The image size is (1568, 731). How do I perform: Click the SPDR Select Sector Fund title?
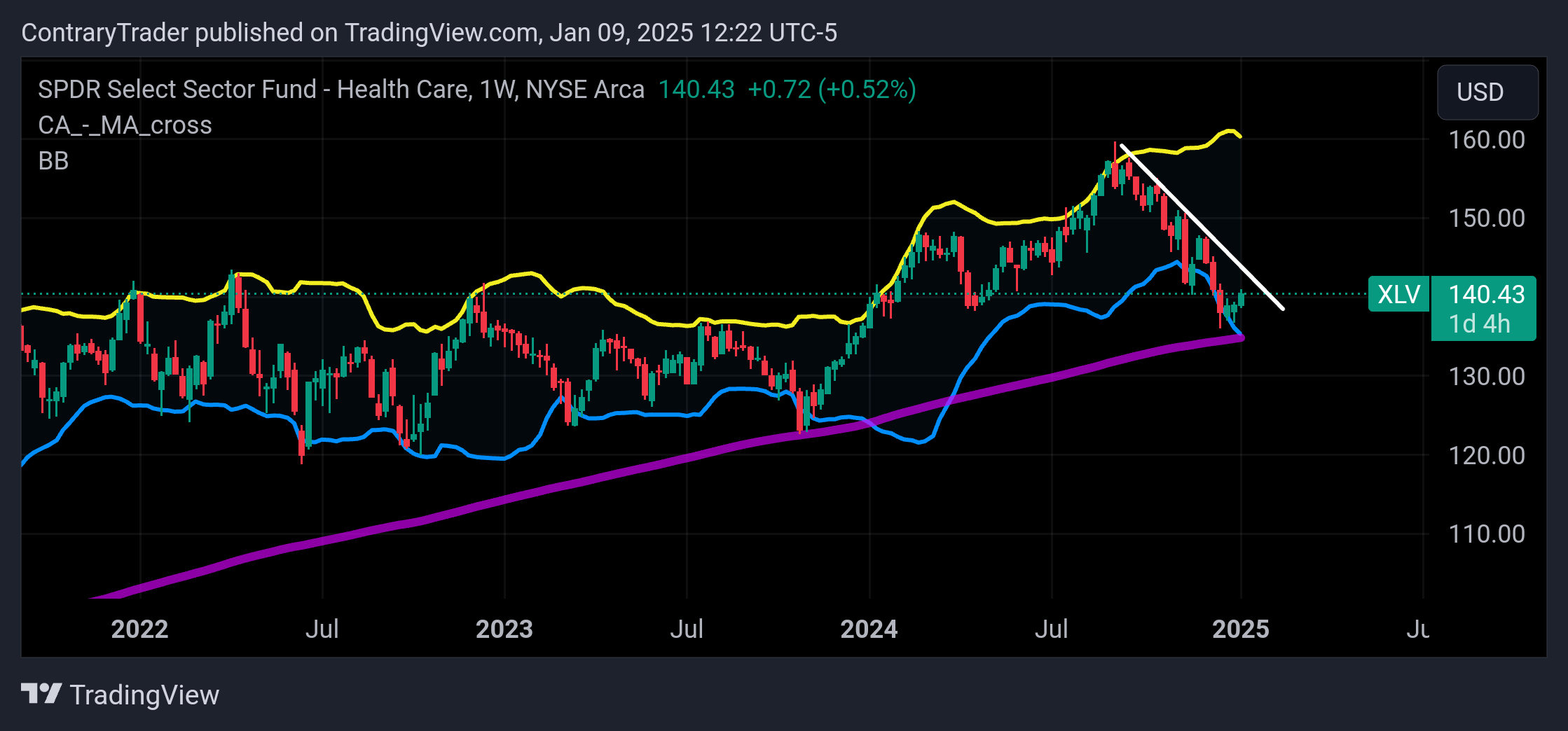(341, 90)
